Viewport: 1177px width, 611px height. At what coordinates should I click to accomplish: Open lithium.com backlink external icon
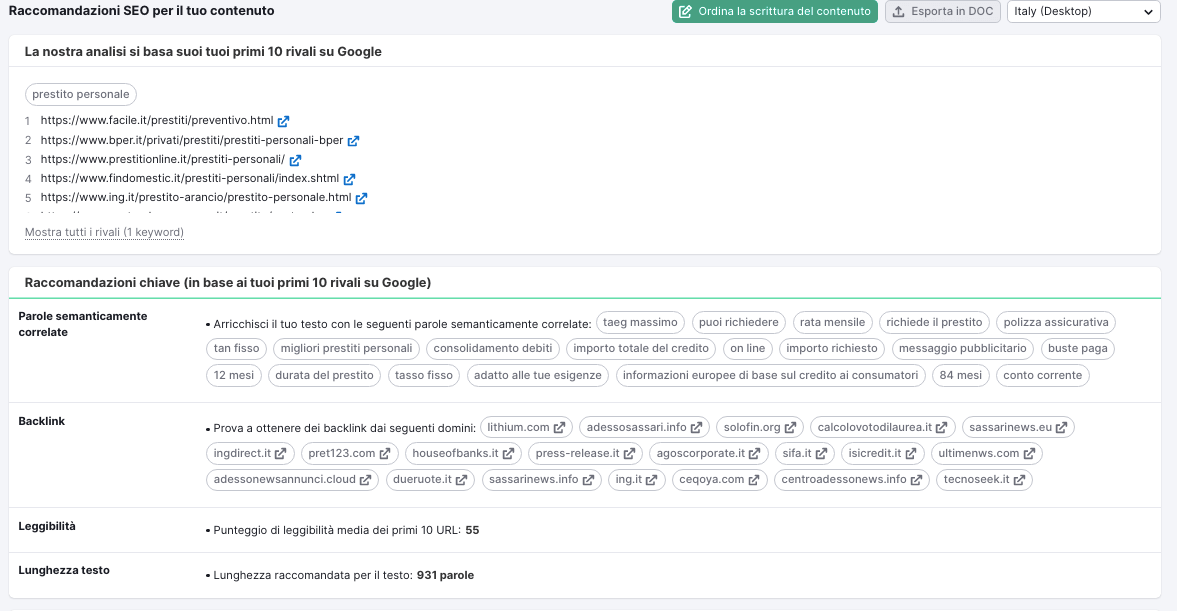tap(559, 428)
